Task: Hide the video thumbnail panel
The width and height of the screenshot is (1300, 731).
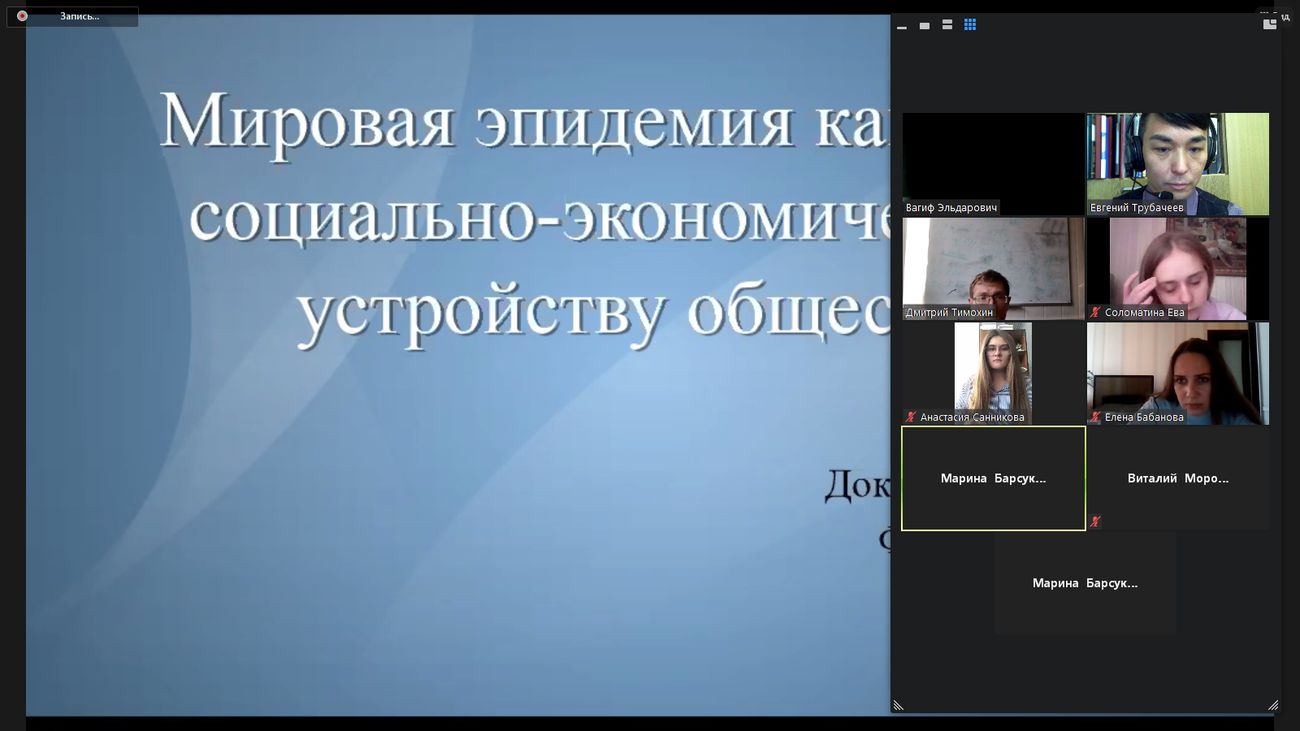Action: click(901, 26)
